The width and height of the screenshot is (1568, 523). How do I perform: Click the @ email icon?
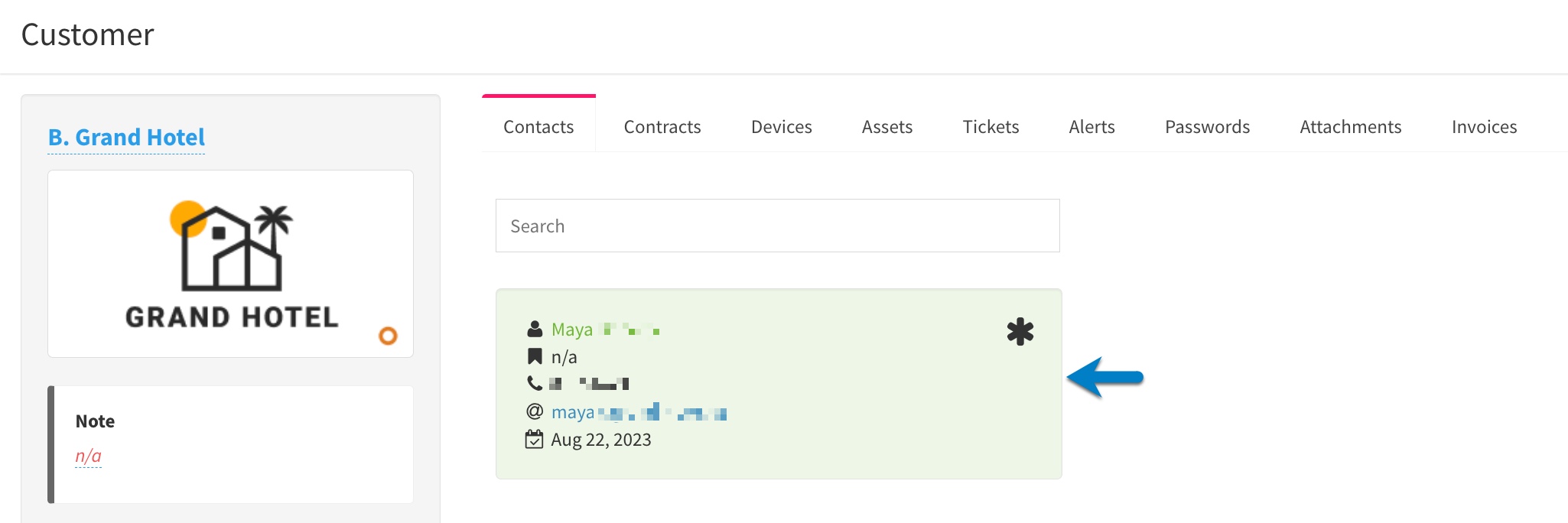pos(535,411)
